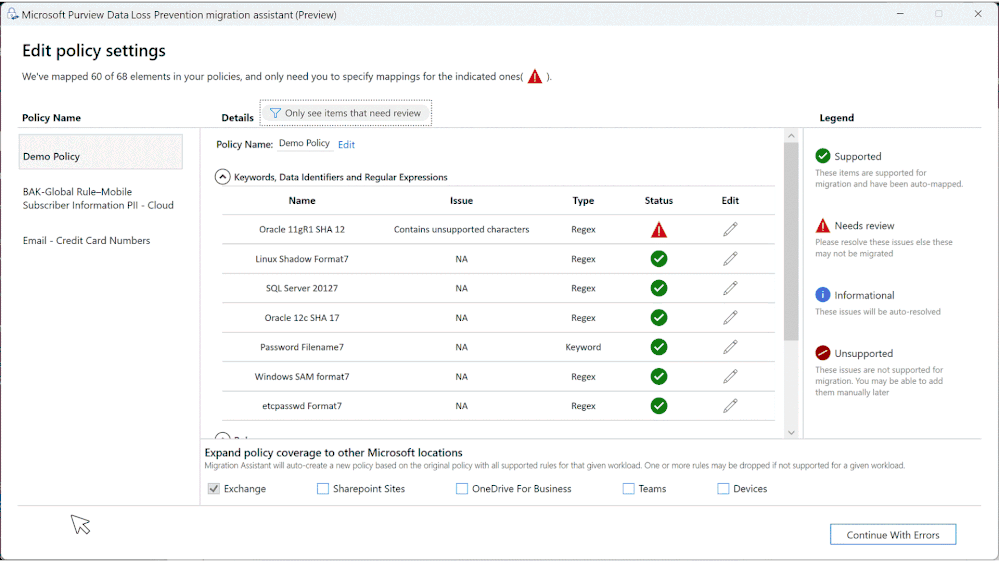Click the 'etcpasswd Format7' name cell
This screenshot has height=562, width=999.
(x=302, y=406)
